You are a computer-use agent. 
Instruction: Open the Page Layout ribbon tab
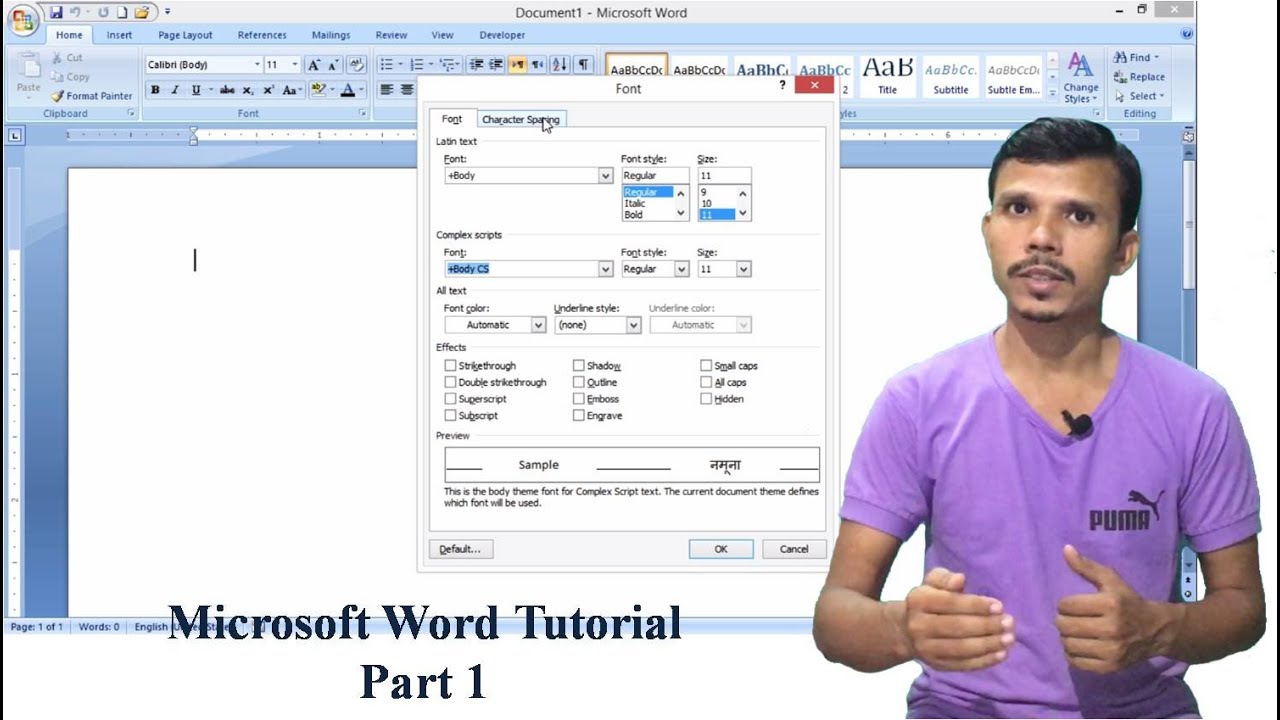185,35
